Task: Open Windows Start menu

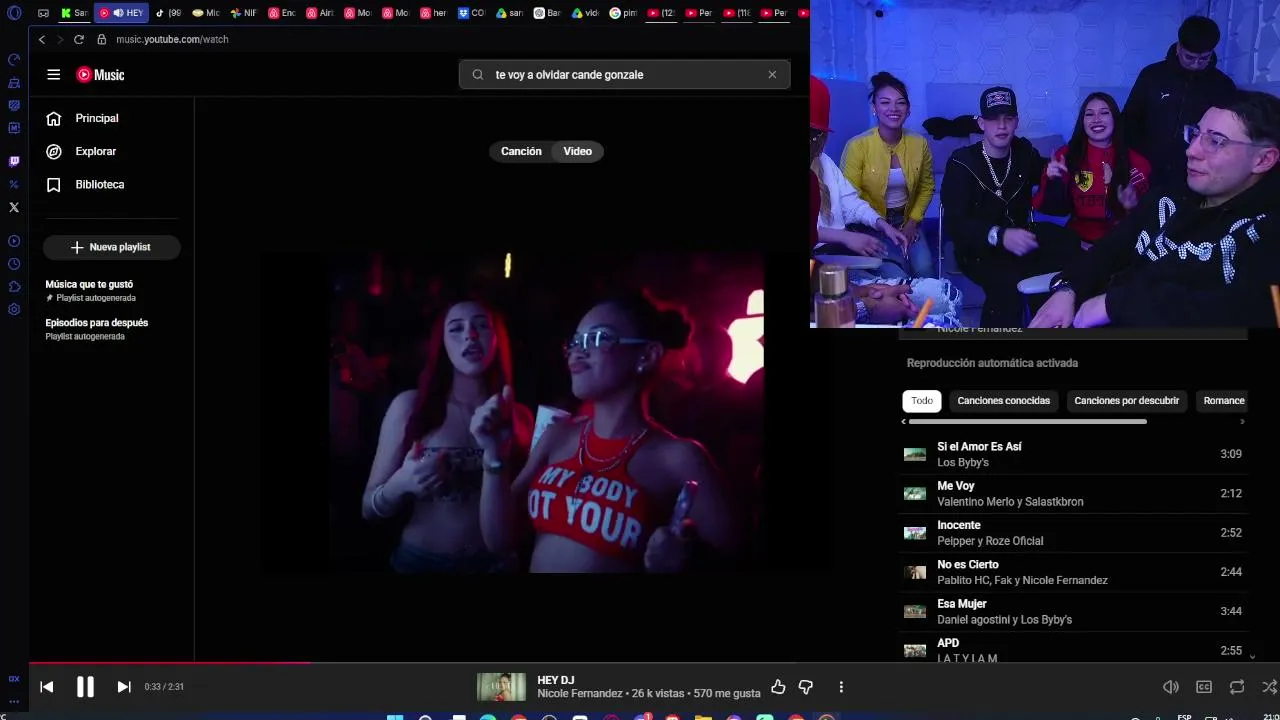Action: click(395, 716)
